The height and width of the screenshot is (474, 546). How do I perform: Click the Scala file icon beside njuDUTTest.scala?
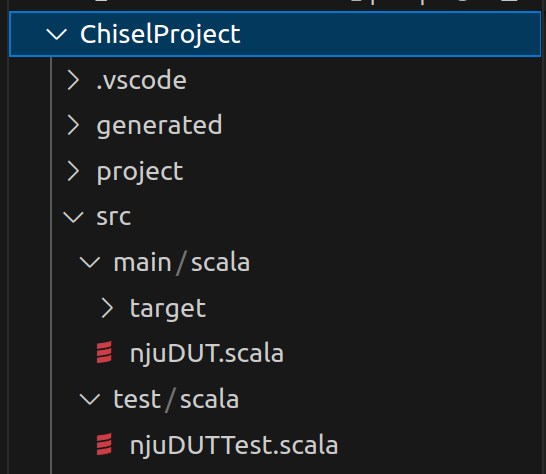point(104,444)
